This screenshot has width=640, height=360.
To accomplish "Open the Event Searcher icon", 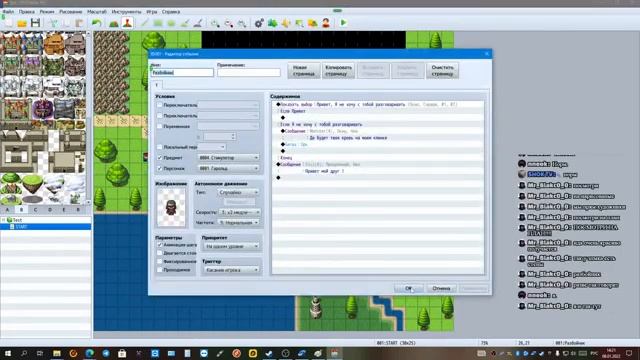I will (x=299, y=23).
